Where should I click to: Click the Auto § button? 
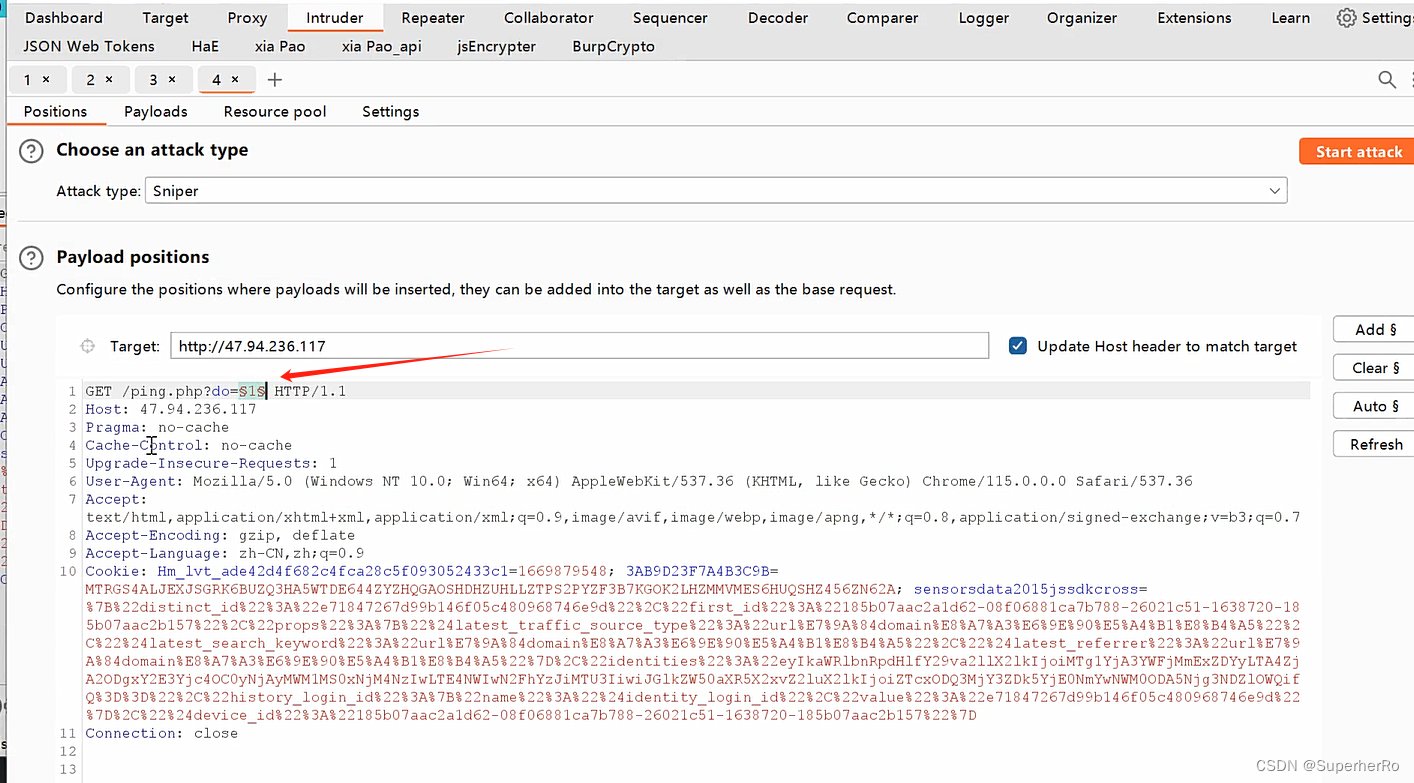[x=1375, y=405]
